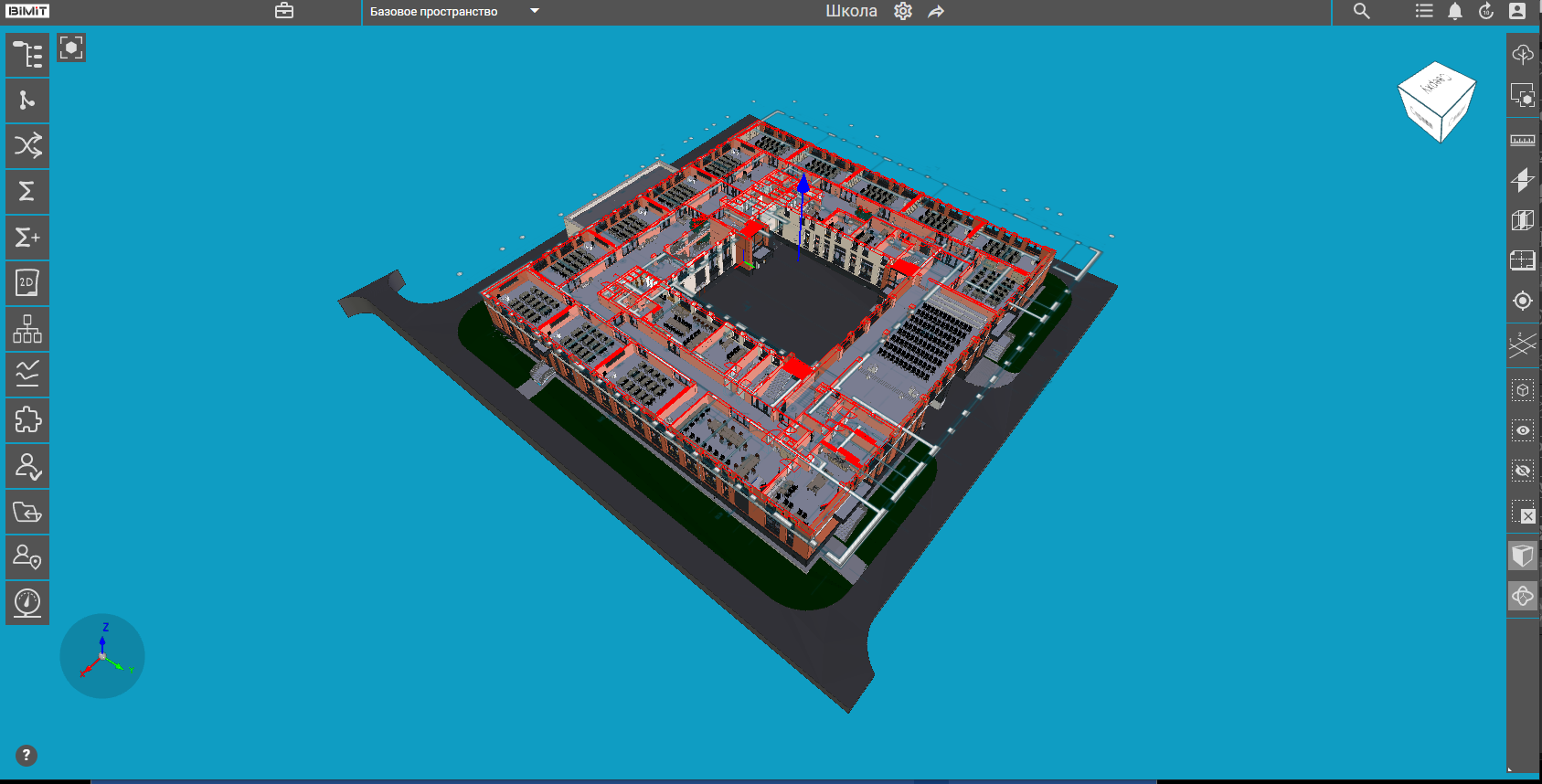
Task: Open the sigma summation tool
Action: tap(27, 192)
